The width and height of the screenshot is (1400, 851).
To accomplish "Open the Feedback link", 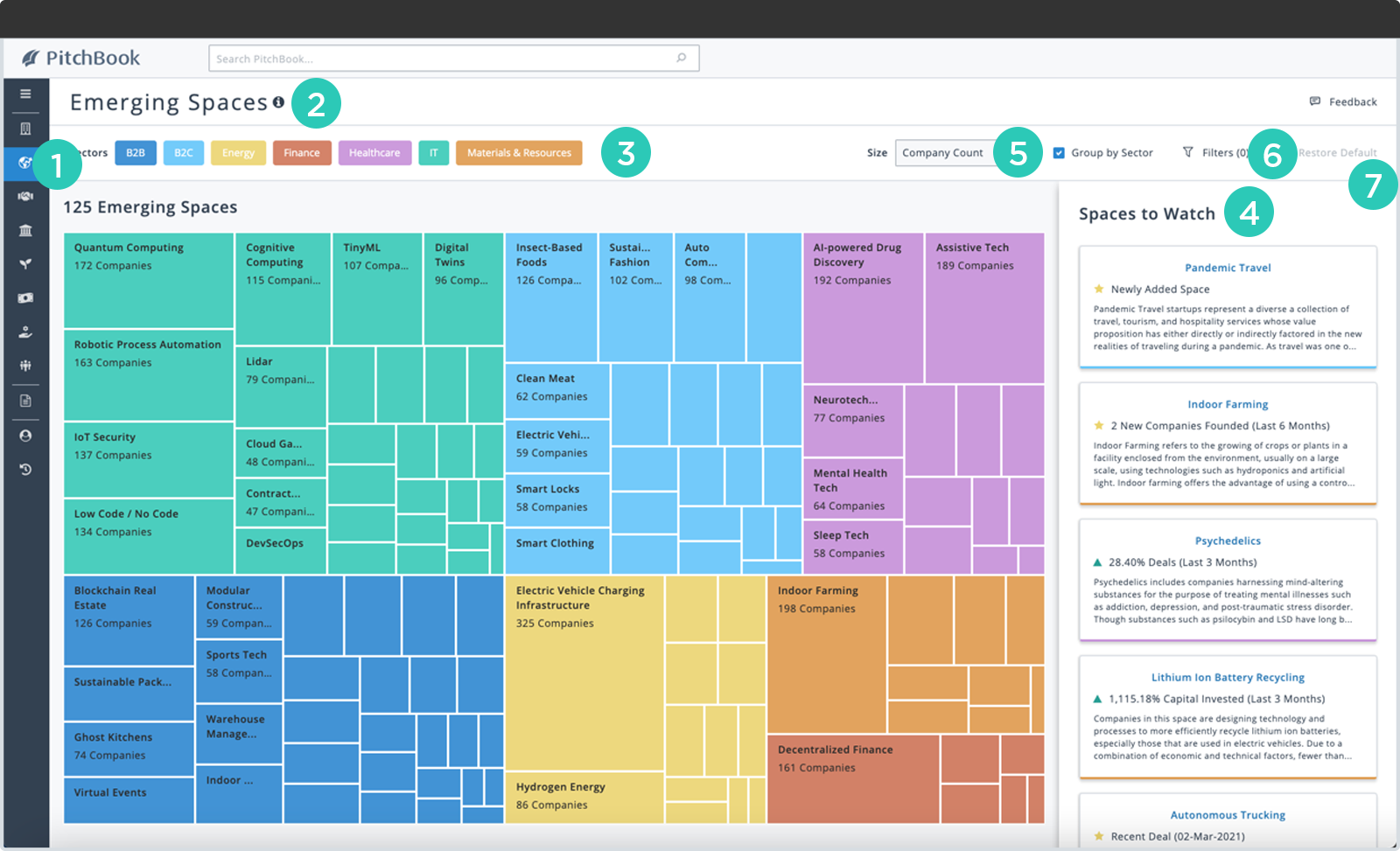I will coord(1352,102).
